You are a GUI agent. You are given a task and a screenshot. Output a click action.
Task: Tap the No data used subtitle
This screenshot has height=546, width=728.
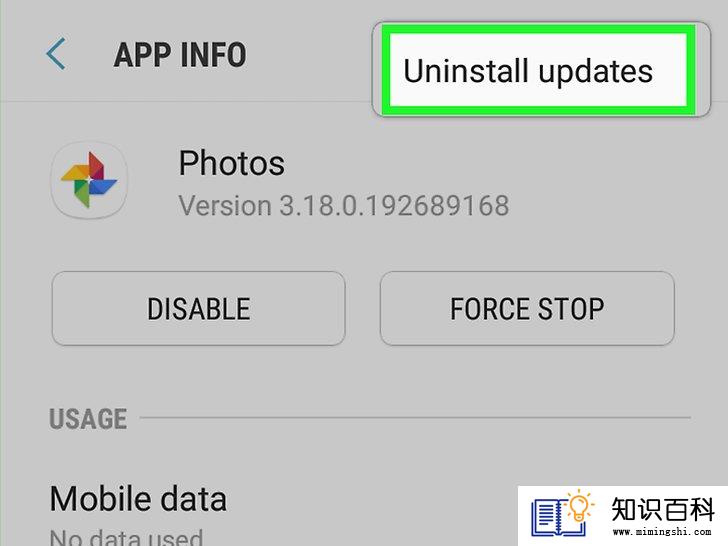[x=126, y=537]
